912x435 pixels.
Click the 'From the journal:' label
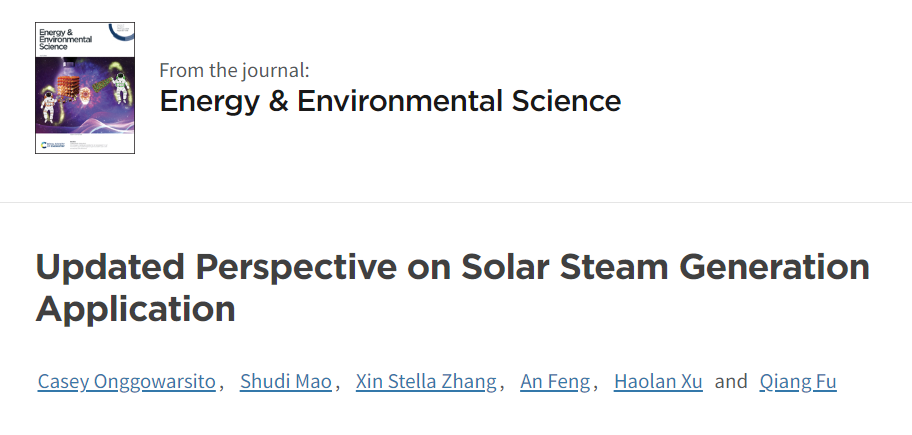pyautogui.click(x=234, y=70)
